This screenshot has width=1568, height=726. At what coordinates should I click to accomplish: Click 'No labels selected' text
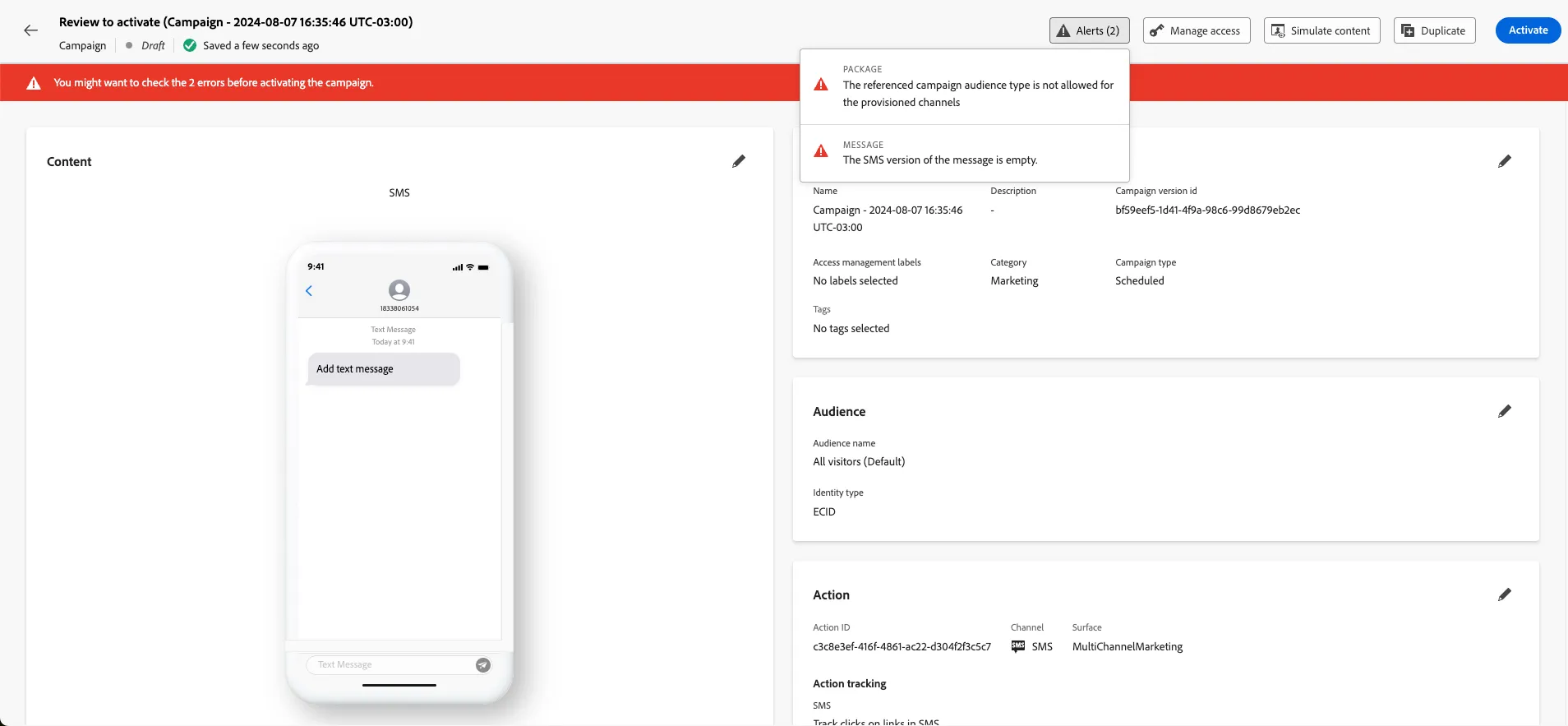855,281
